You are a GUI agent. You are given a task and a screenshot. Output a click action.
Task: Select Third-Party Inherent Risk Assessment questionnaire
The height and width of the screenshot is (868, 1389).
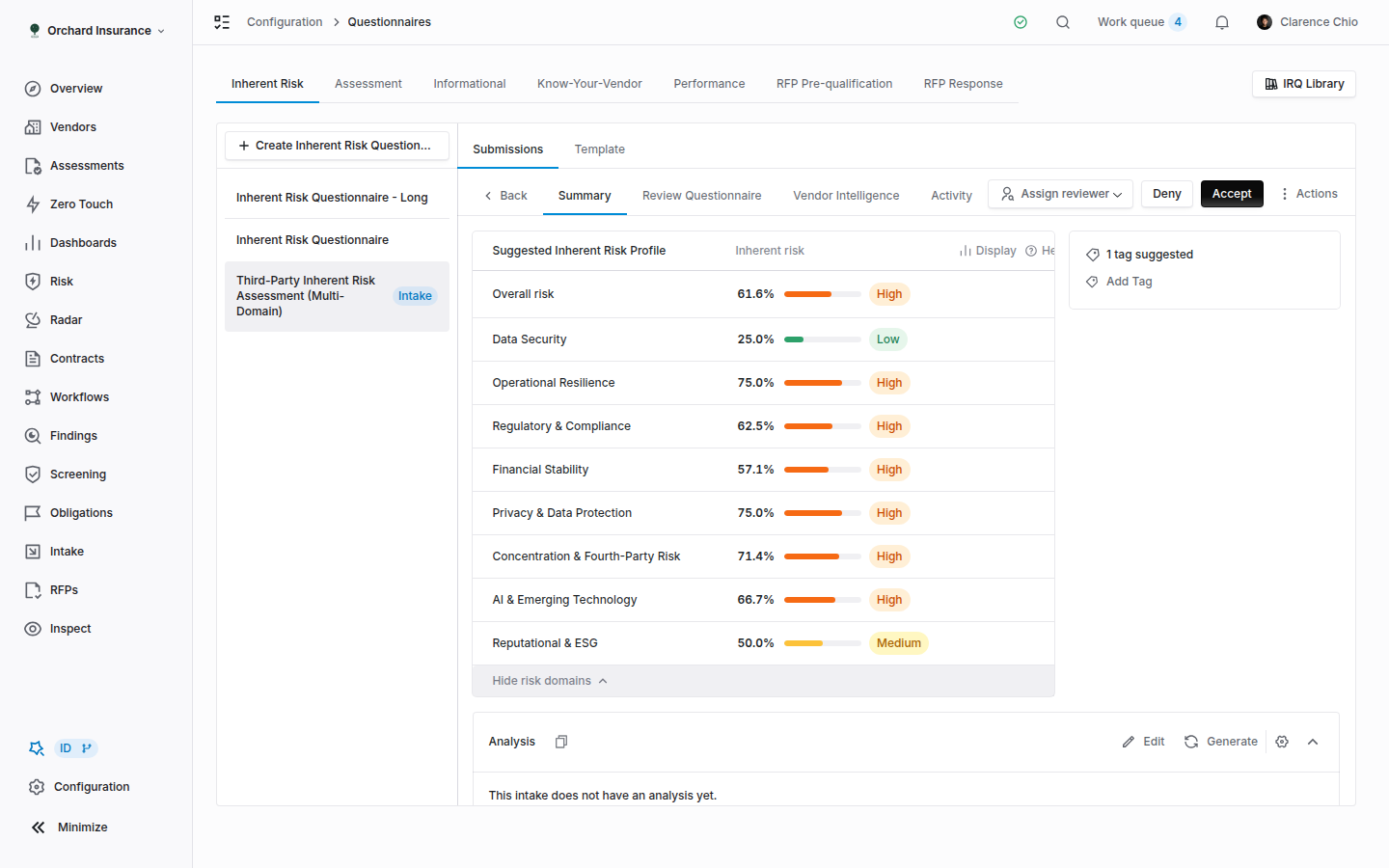click(x=337, y=296)
